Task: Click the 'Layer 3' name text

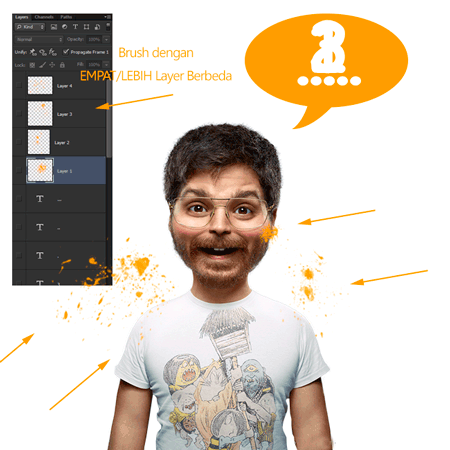Action: click(64, 114)
